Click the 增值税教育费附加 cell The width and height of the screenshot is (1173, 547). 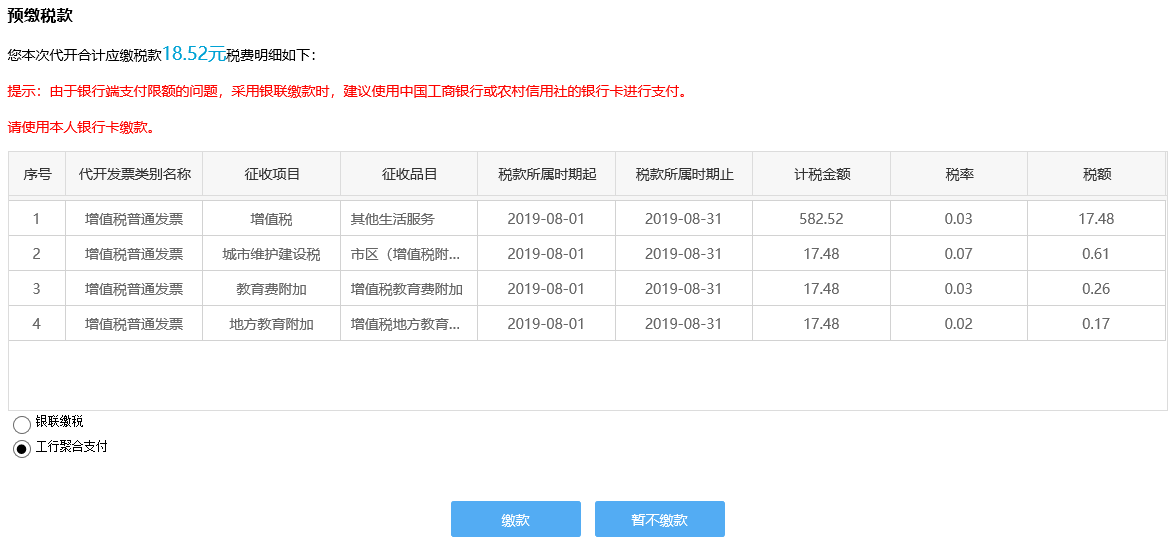(409, 289)
